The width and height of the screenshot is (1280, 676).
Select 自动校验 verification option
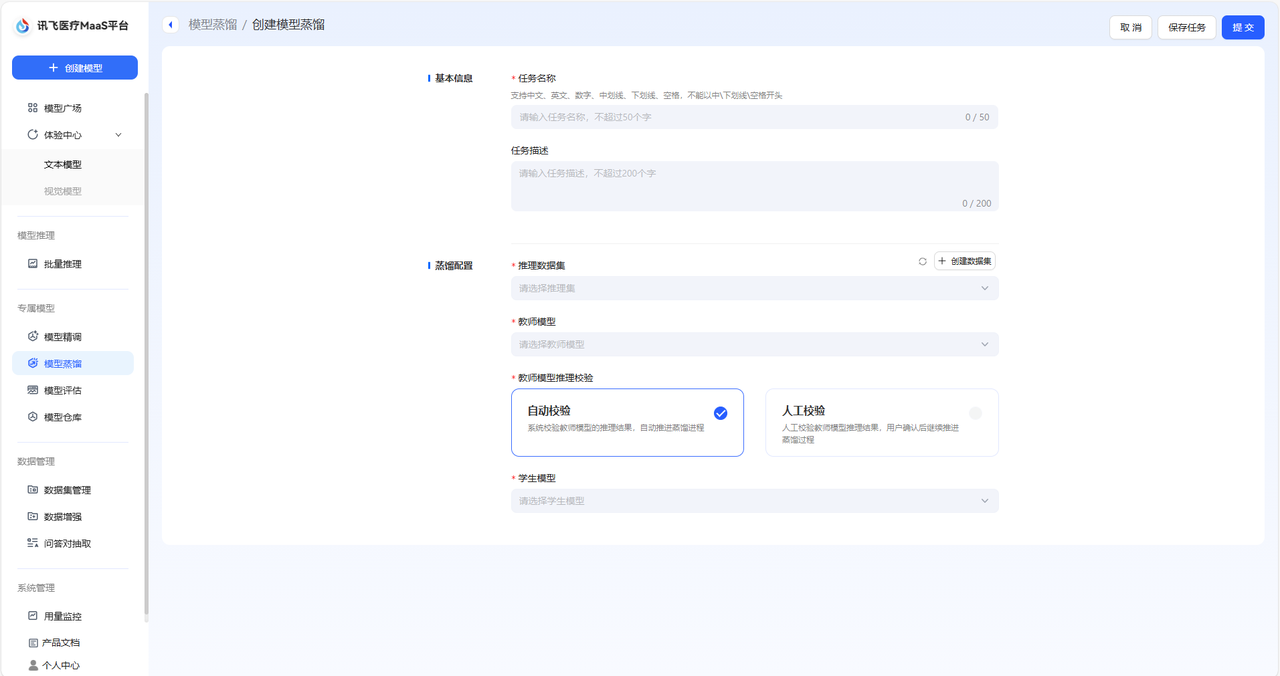coord(627,422)
